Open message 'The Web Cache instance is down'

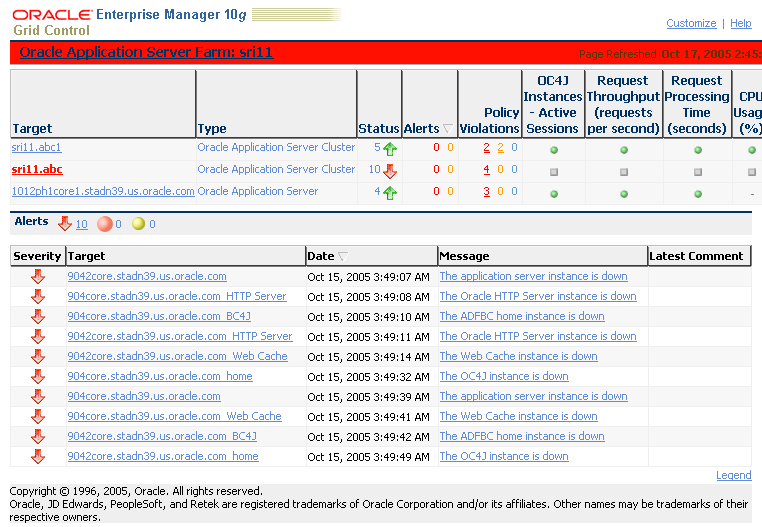pyautogui.click(x=518, y=356)
